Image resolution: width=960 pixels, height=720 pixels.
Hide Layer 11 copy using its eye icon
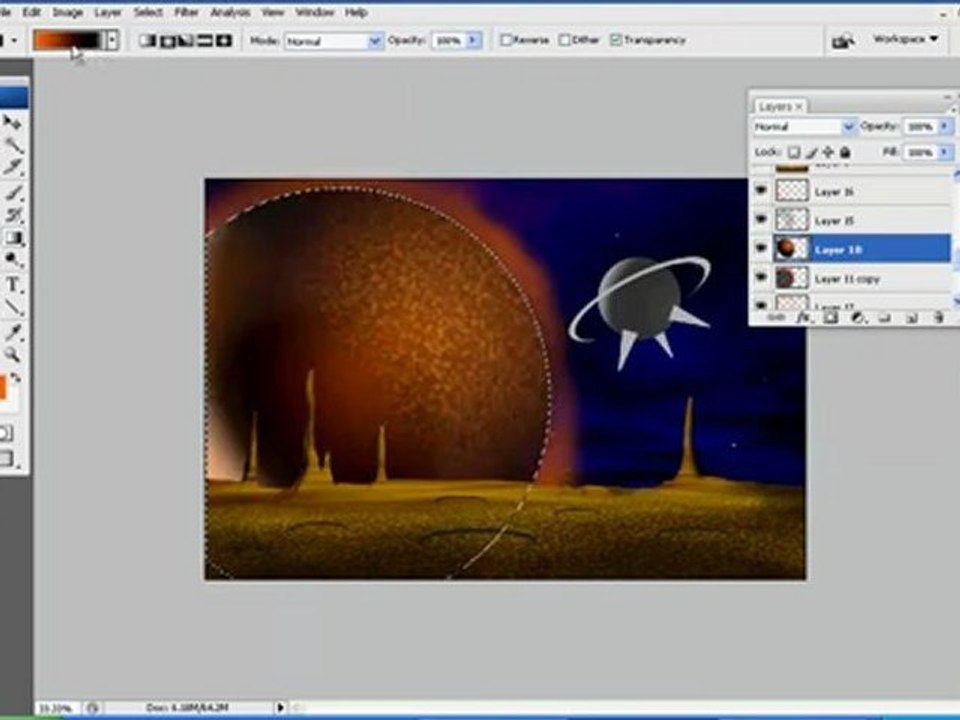pyautogui.click(x=761, y=277)
